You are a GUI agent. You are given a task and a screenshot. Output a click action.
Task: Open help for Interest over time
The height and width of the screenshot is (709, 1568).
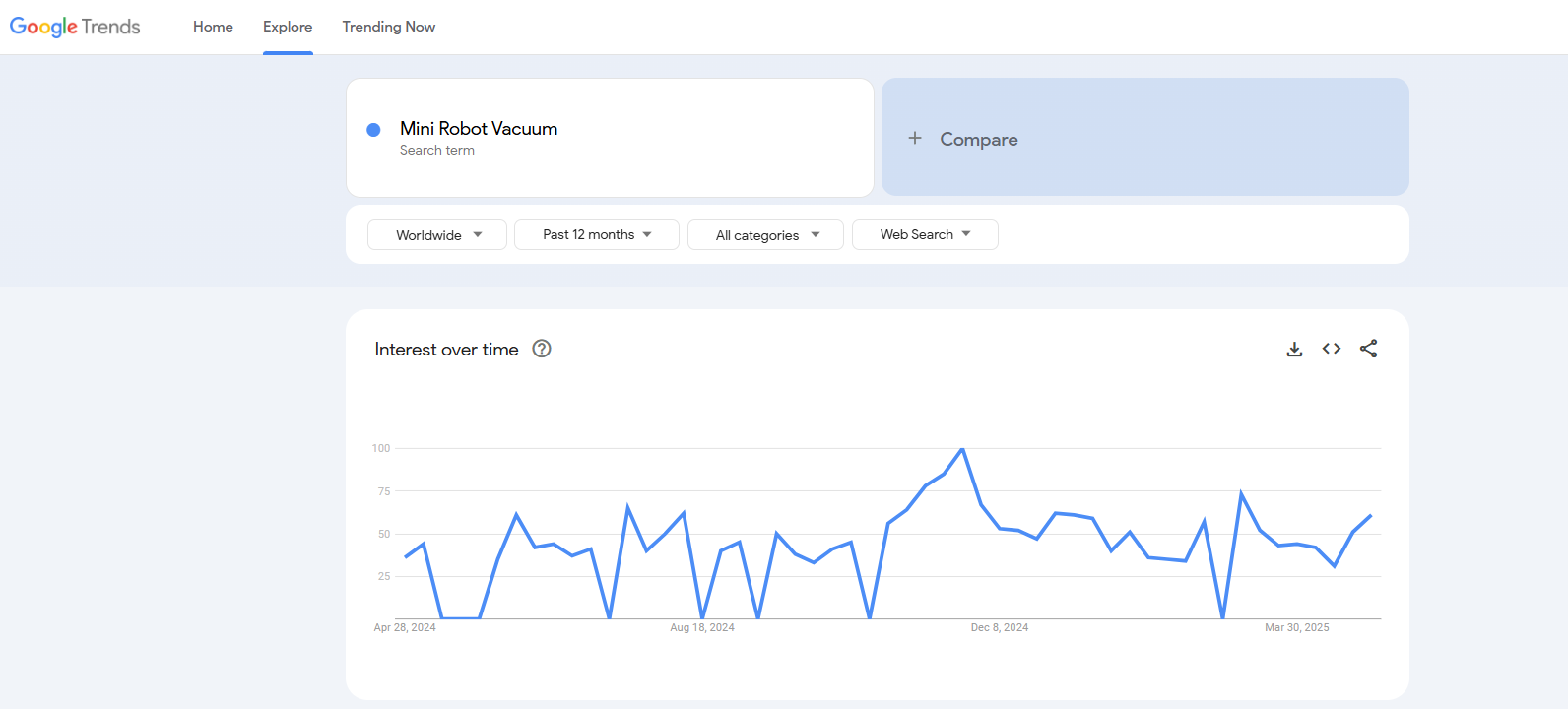(x=542, y=349)
